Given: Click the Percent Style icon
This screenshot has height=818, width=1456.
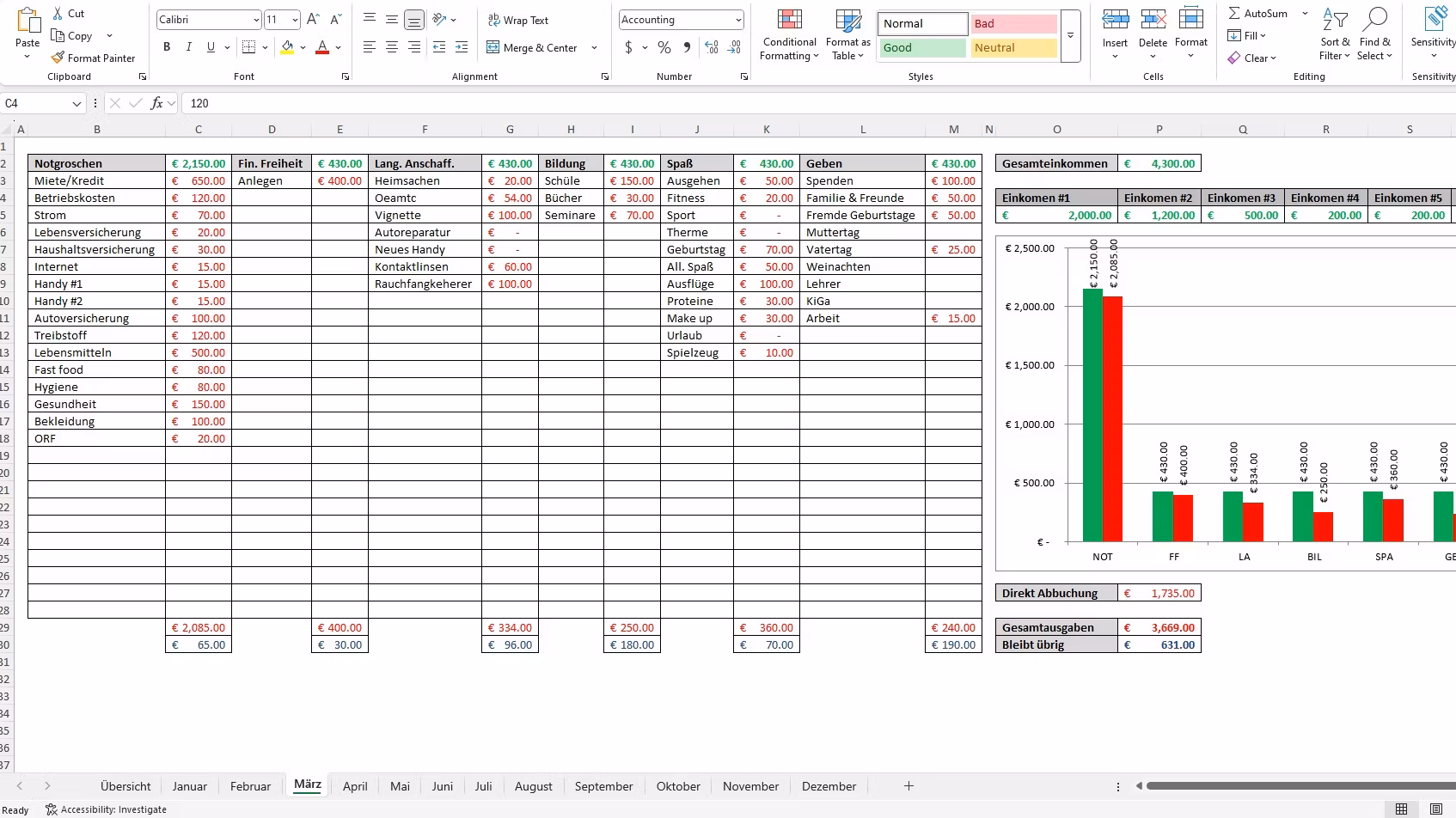Looking at the screenshot, I should tap(664, 48).
